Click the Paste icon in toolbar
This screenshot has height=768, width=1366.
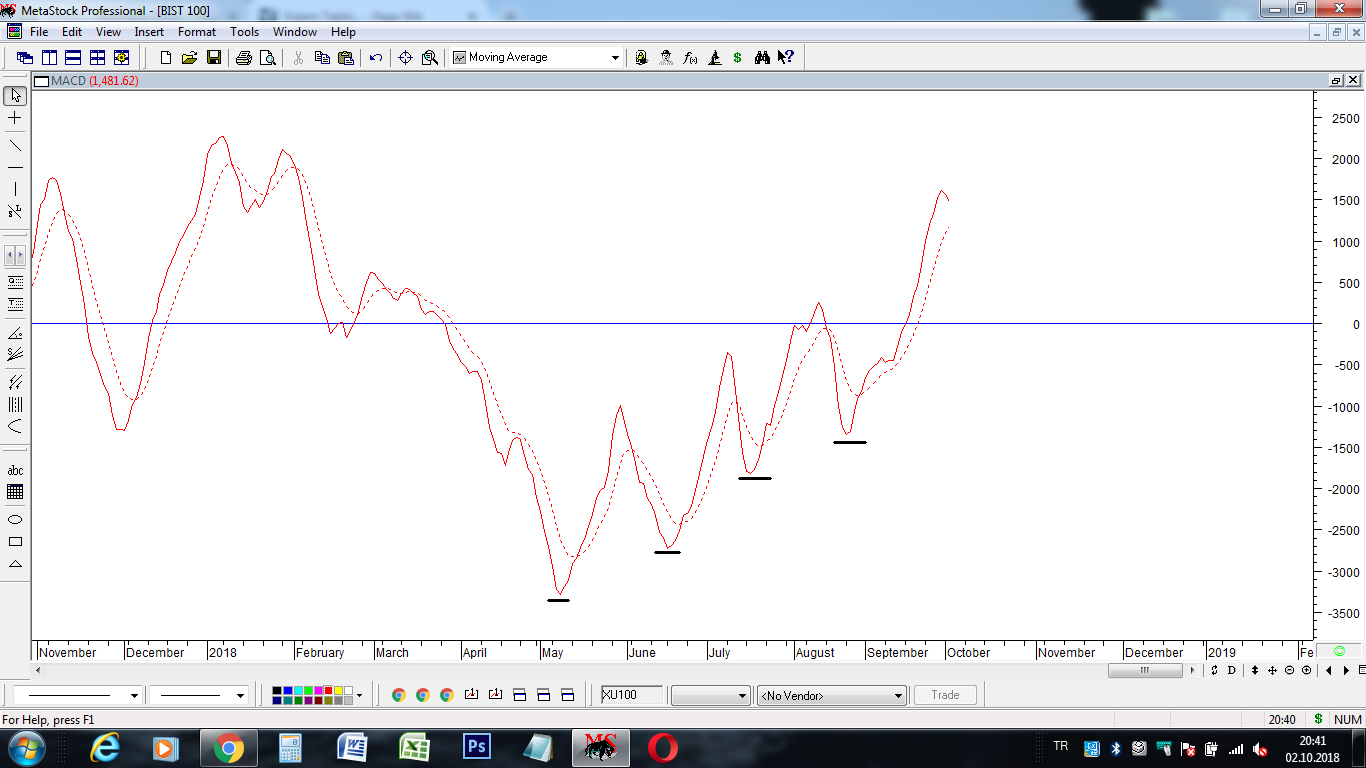(346, 58)
